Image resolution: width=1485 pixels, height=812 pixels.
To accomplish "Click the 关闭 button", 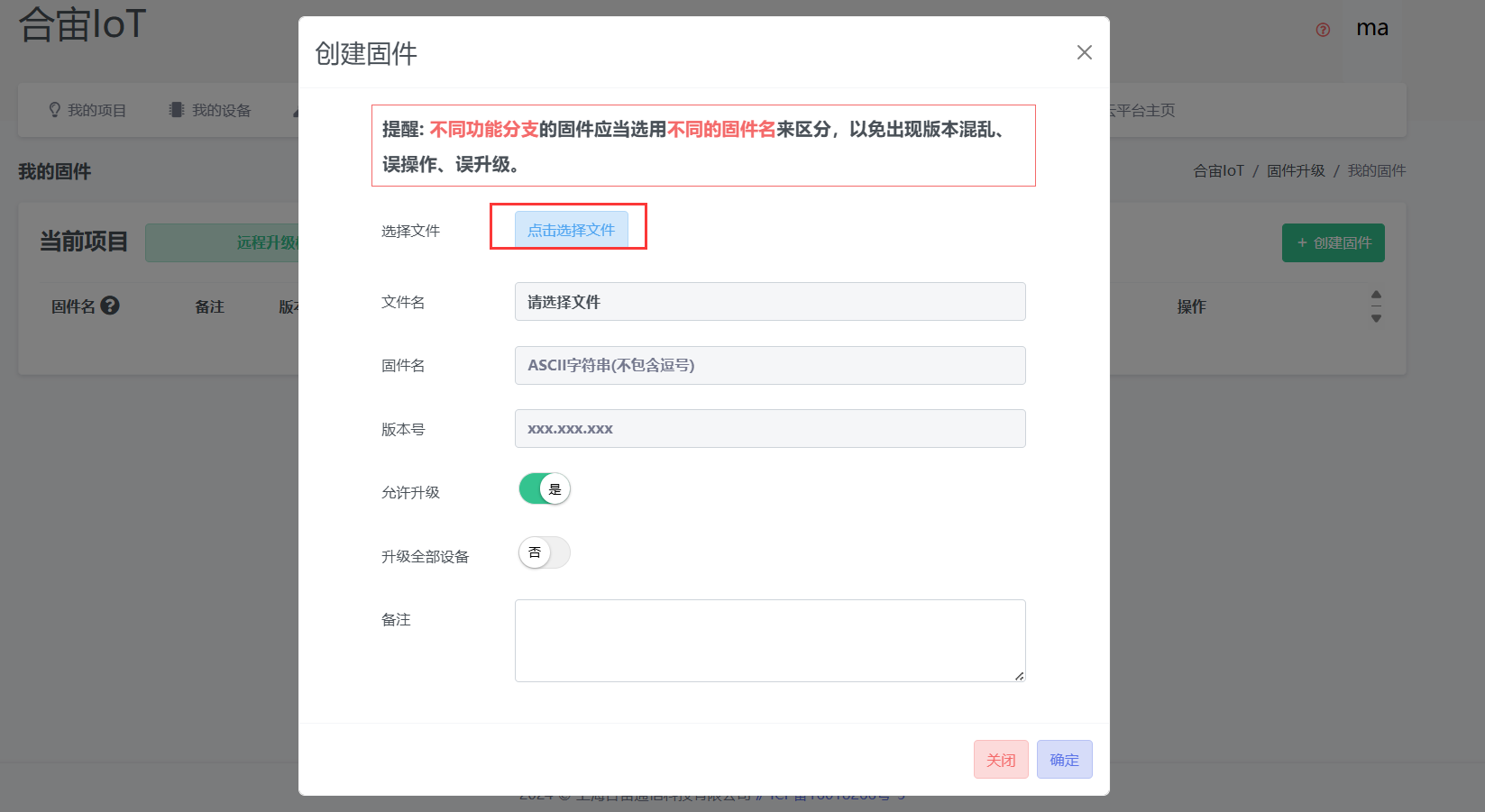I will pos(1001,760).
